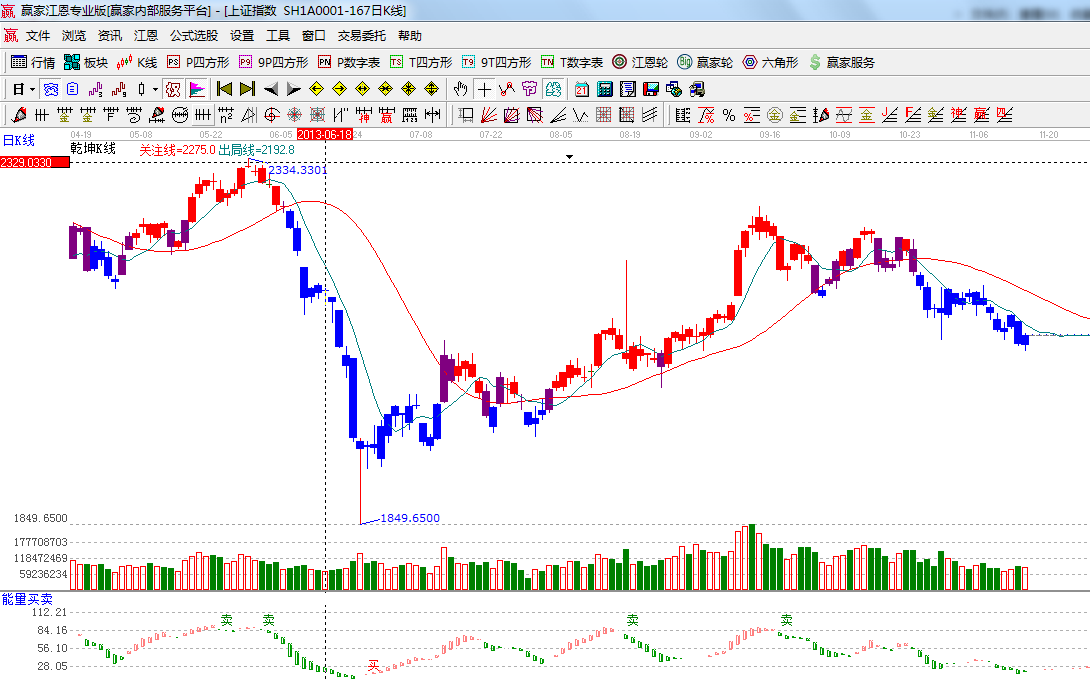
Task: Toggle the pressed colored flag indicator button
Action: click(196, 88)
